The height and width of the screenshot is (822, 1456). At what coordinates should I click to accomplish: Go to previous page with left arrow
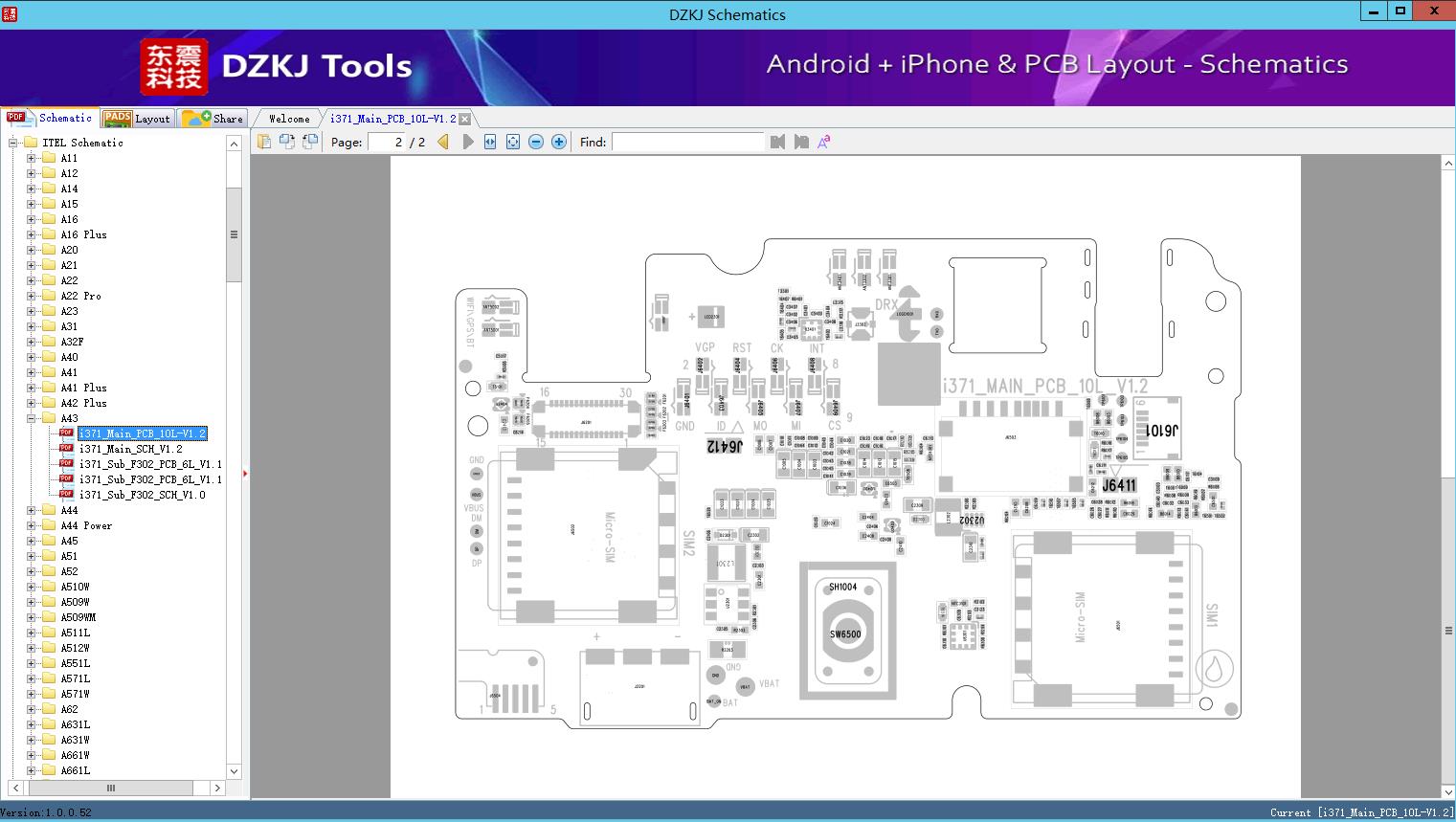tap(443, 142)
